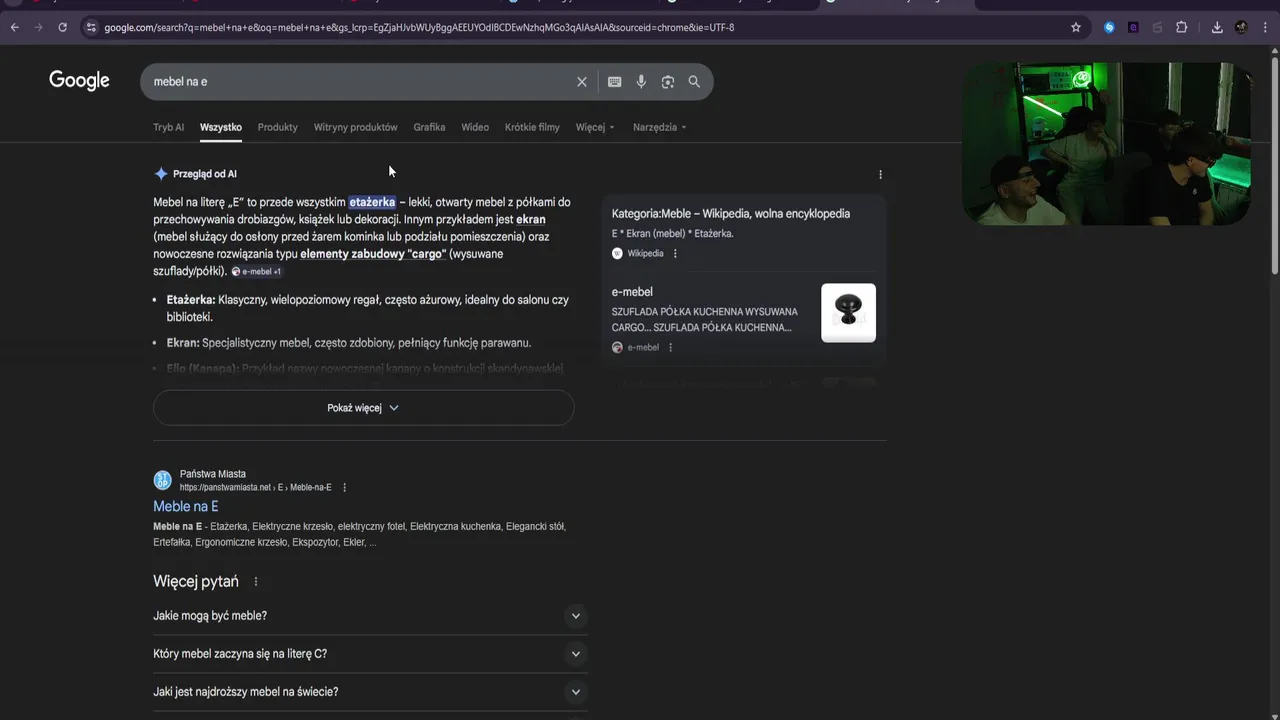This screenshot has width=1280, height=720.
Task: Open 'Meble na E' result link
Action: coord(185,507)
